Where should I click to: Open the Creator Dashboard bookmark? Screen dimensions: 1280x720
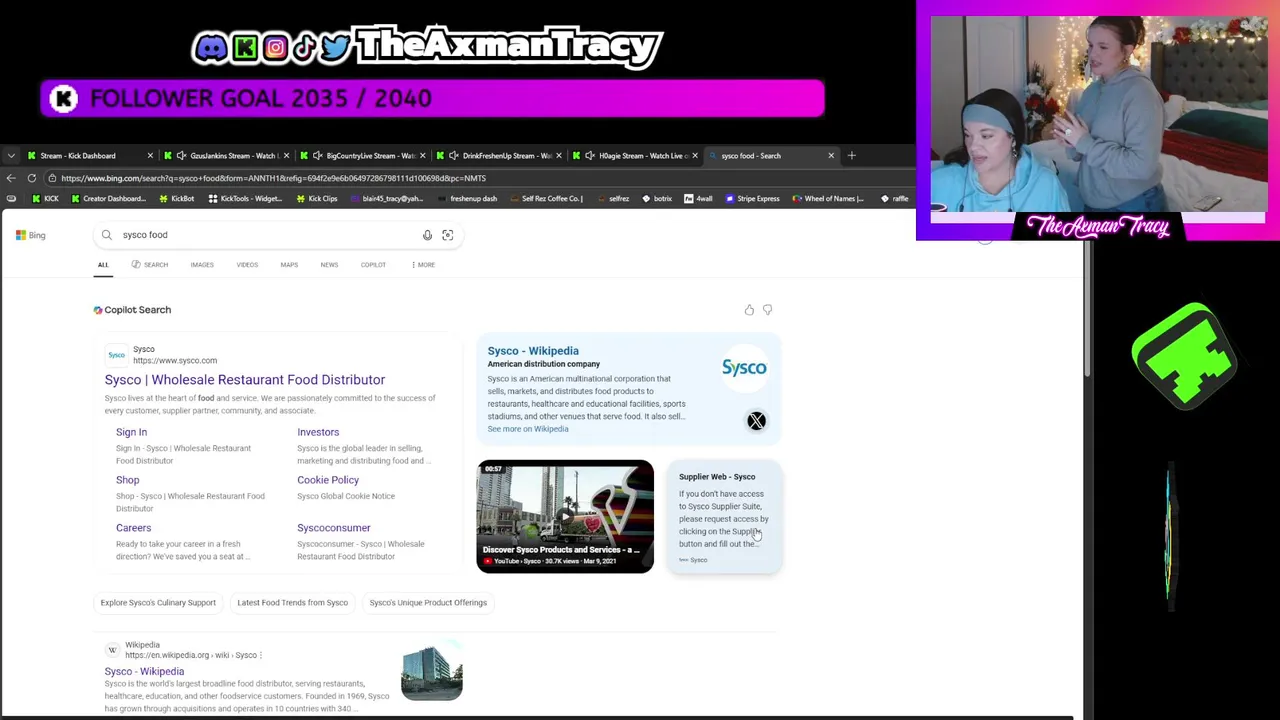click(108, 198)
